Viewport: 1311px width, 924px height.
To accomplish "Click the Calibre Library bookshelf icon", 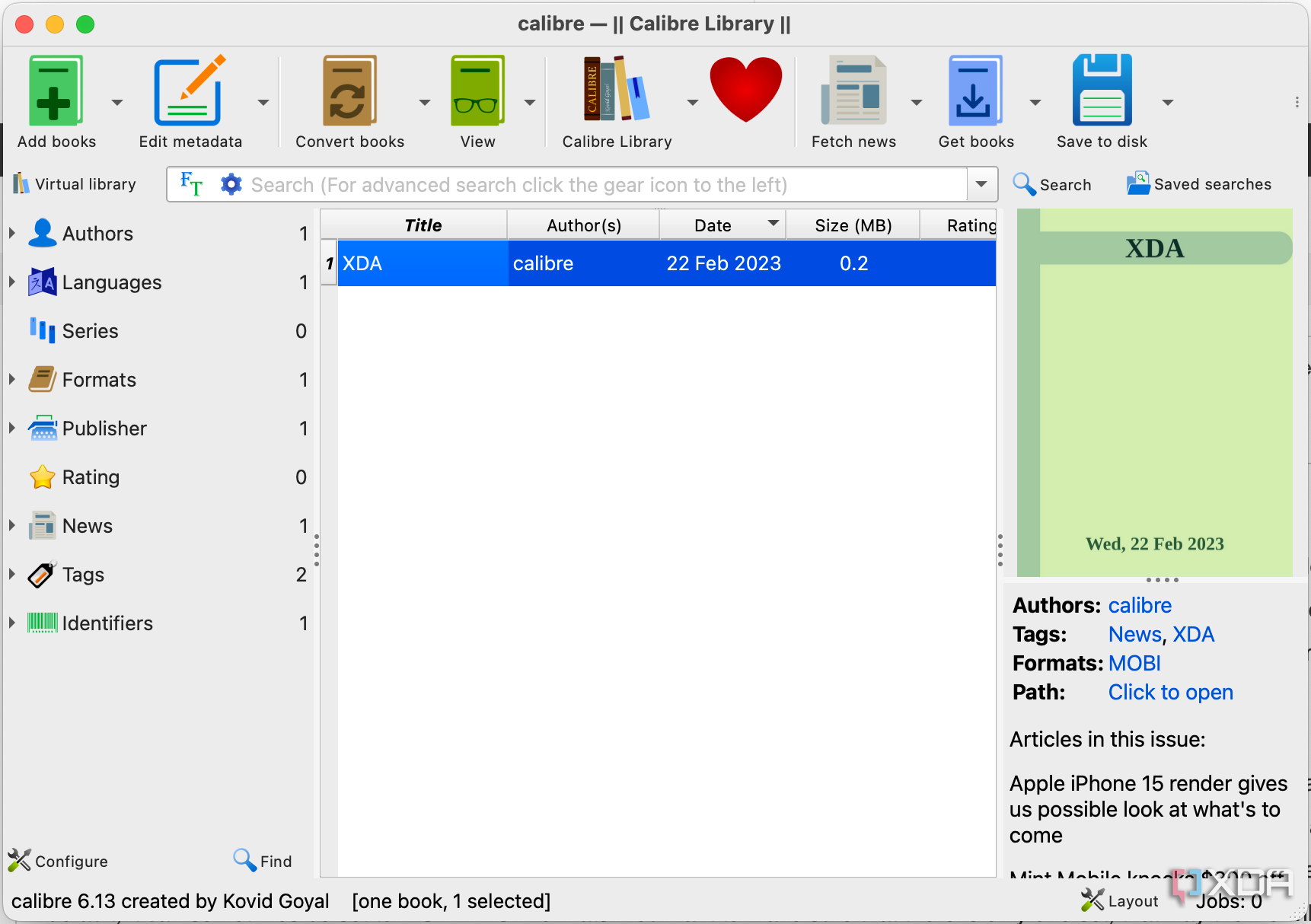I will tap(617, 90).
